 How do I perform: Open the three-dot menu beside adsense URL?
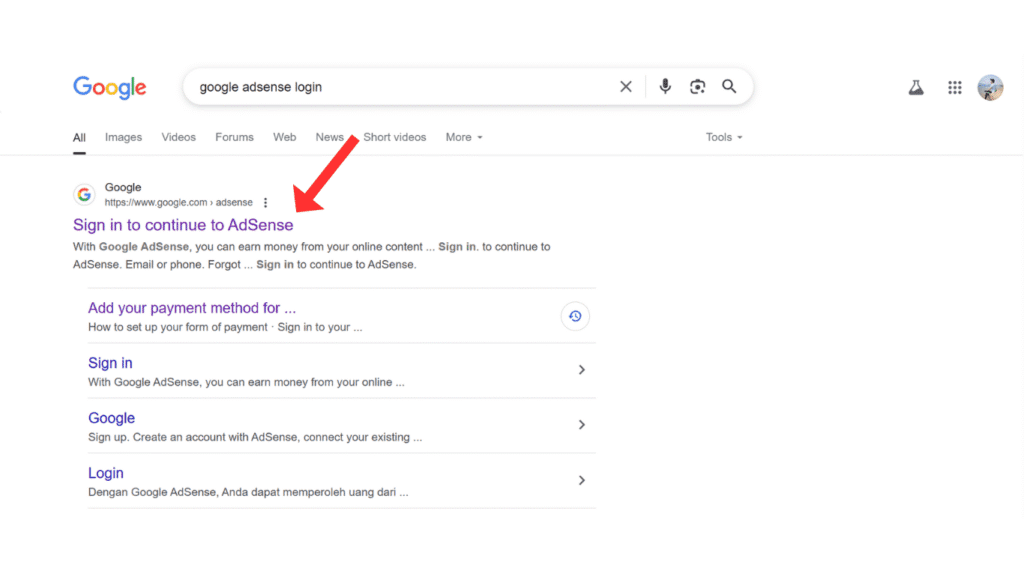tap(265, 202)
